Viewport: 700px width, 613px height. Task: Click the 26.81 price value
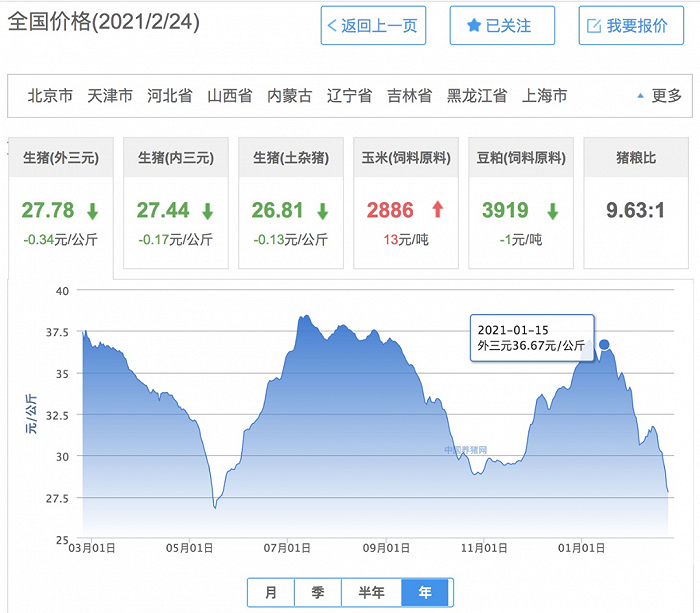click(278, 210)
